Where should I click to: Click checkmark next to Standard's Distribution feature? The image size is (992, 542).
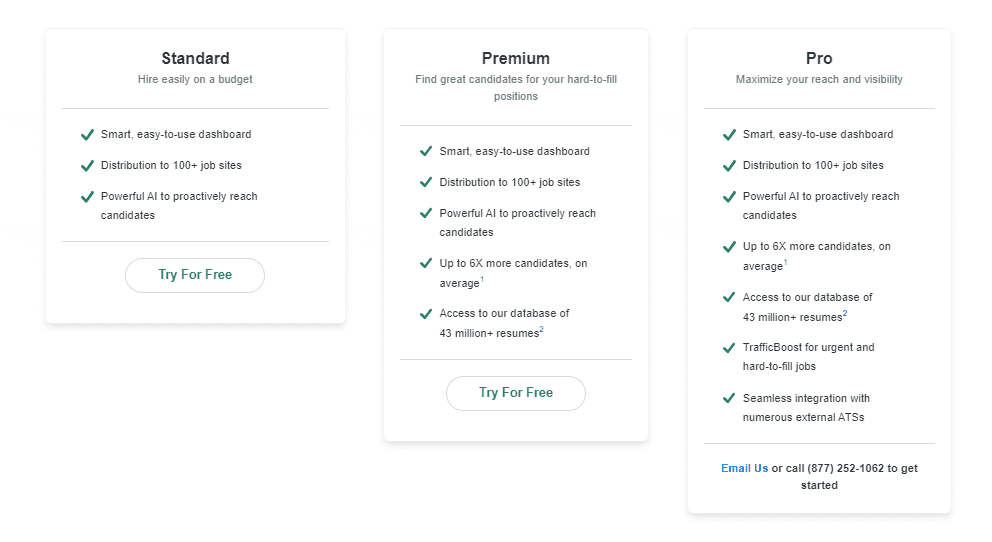[x=88, y=166]
